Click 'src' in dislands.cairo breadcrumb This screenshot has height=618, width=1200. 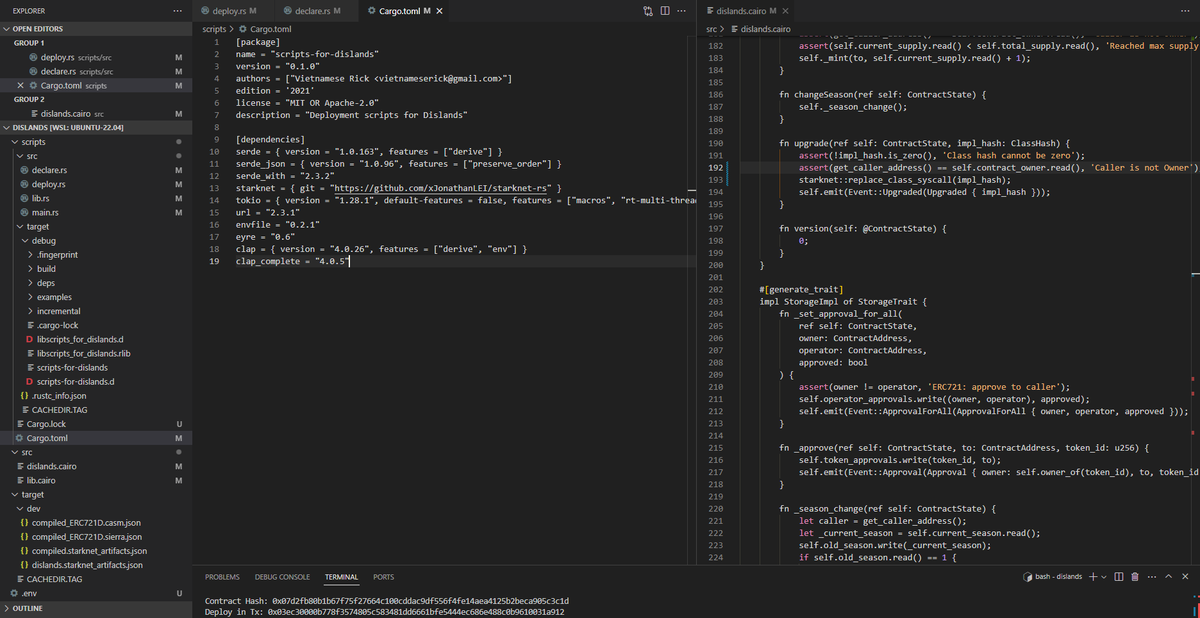[x=713, y=29]
